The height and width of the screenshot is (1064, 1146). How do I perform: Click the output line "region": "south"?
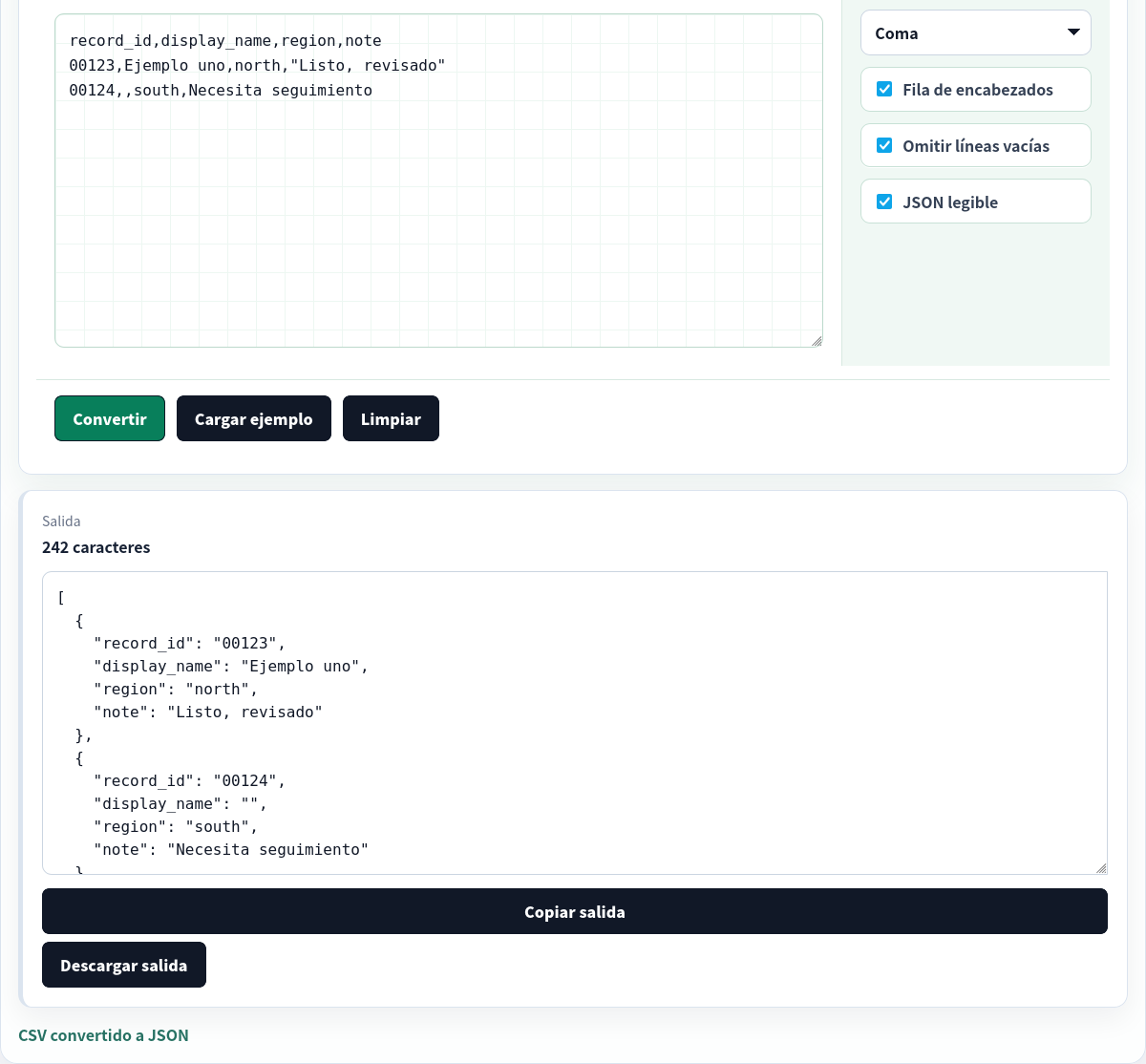[176, 827]
